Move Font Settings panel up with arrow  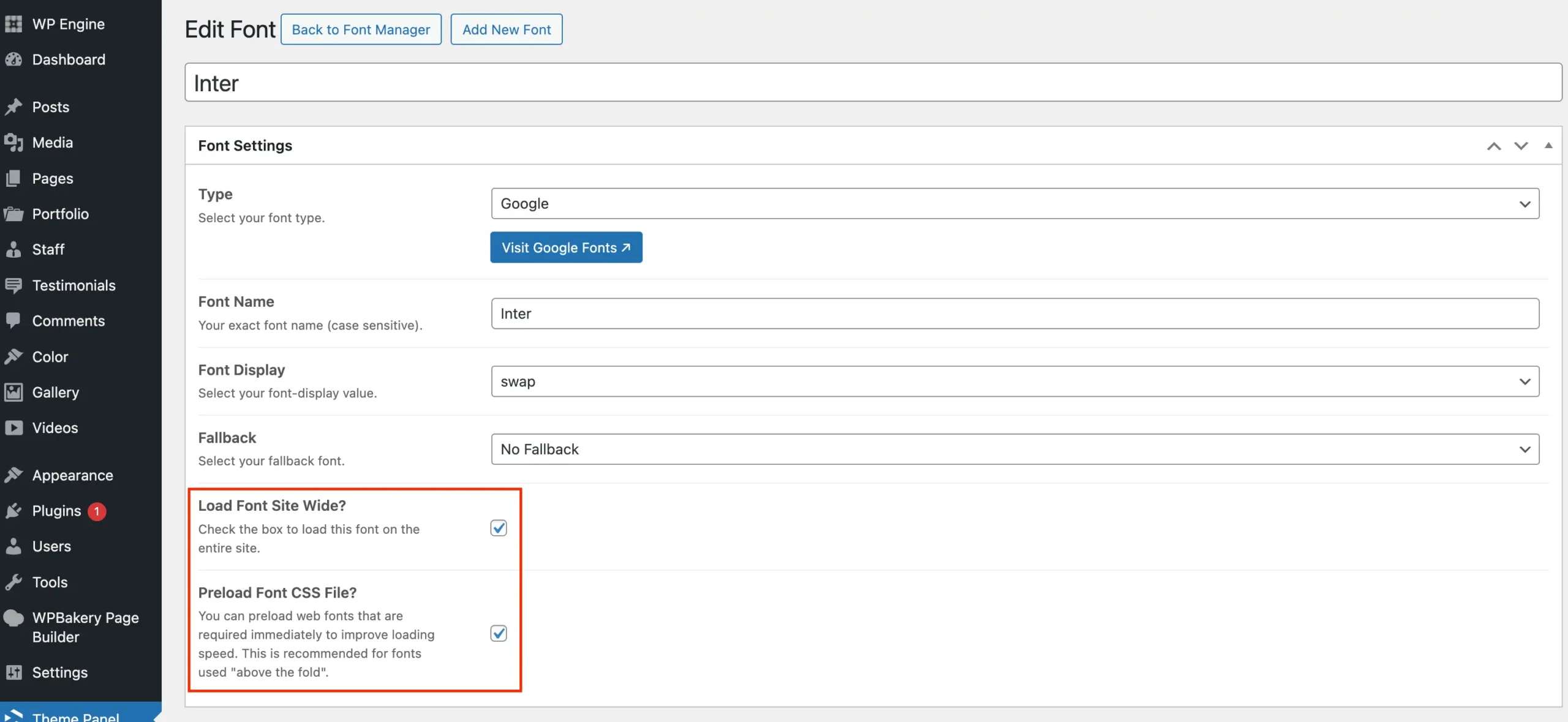point(1494,146)
